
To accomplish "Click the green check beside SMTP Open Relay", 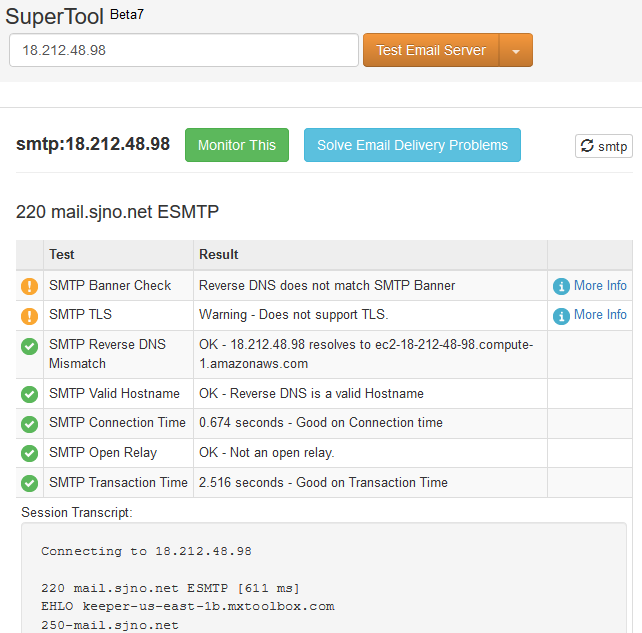I will pos(30,453).
